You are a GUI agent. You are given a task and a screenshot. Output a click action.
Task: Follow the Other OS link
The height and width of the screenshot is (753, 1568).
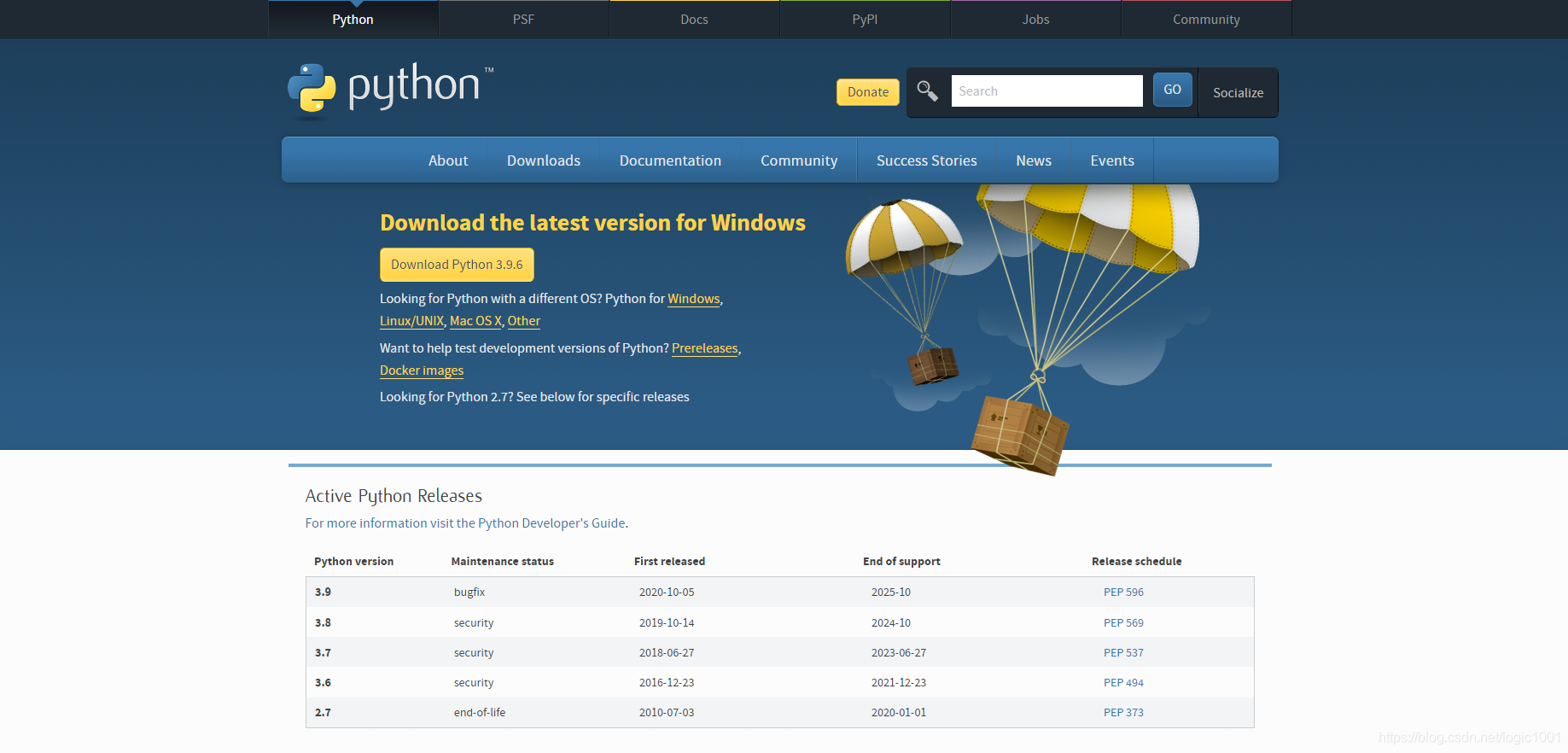[524, 321]
